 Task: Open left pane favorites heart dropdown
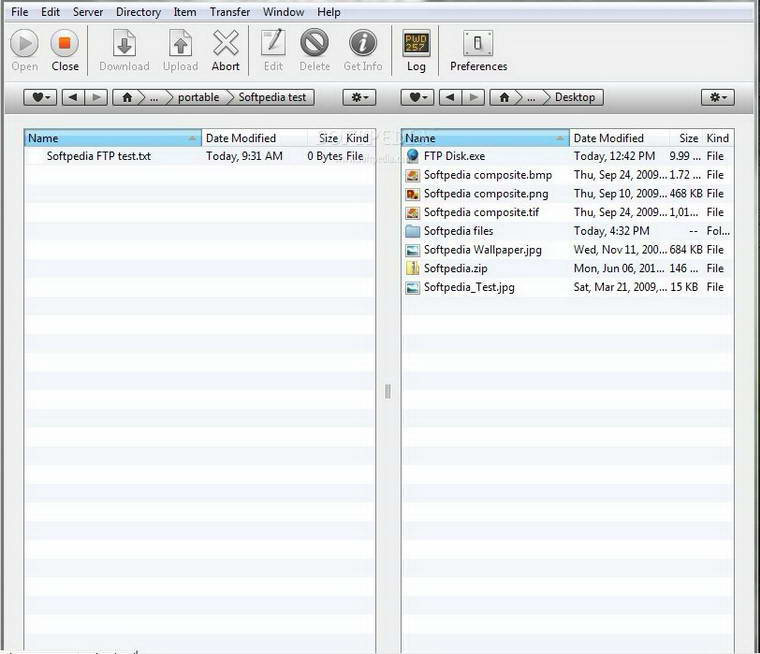pos(40,97)
